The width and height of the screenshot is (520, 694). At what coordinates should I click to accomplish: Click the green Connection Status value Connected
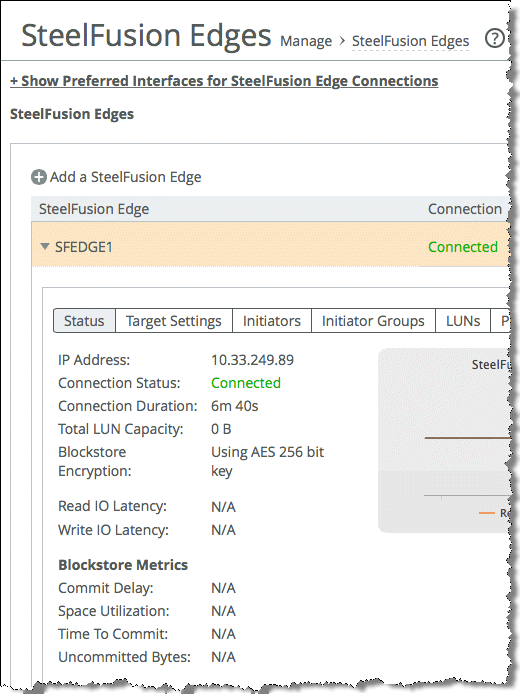pyautogui.click(x=246, y=383)
